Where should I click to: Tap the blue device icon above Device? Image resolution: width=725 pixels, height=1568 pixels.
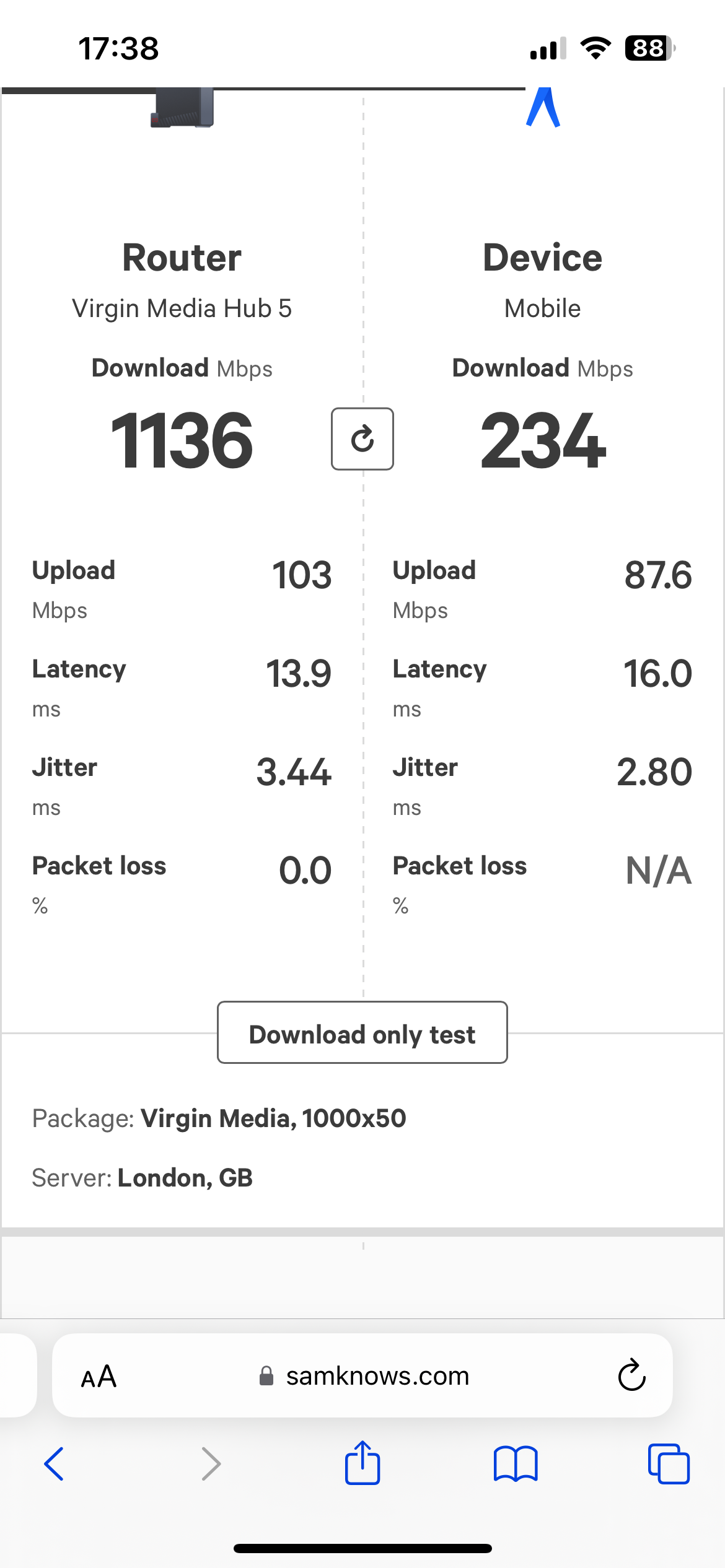tap(543, 108)
